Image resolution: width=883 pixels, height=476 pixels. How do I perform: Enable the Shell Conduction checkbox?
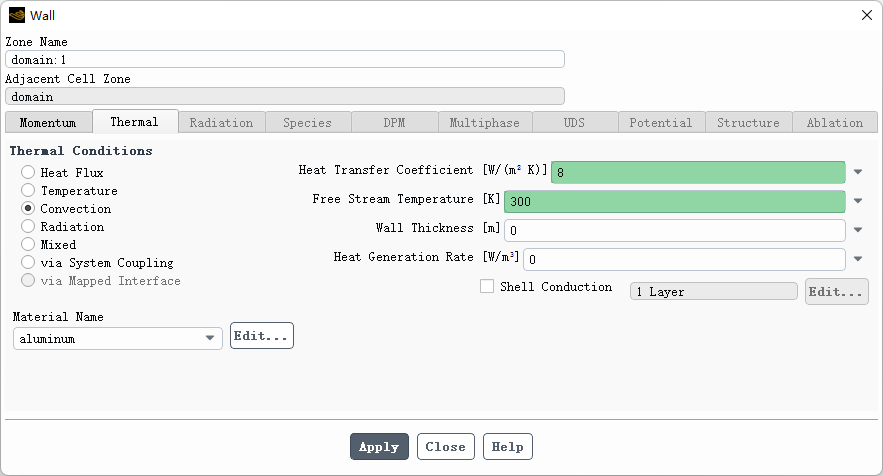[487, 287]
